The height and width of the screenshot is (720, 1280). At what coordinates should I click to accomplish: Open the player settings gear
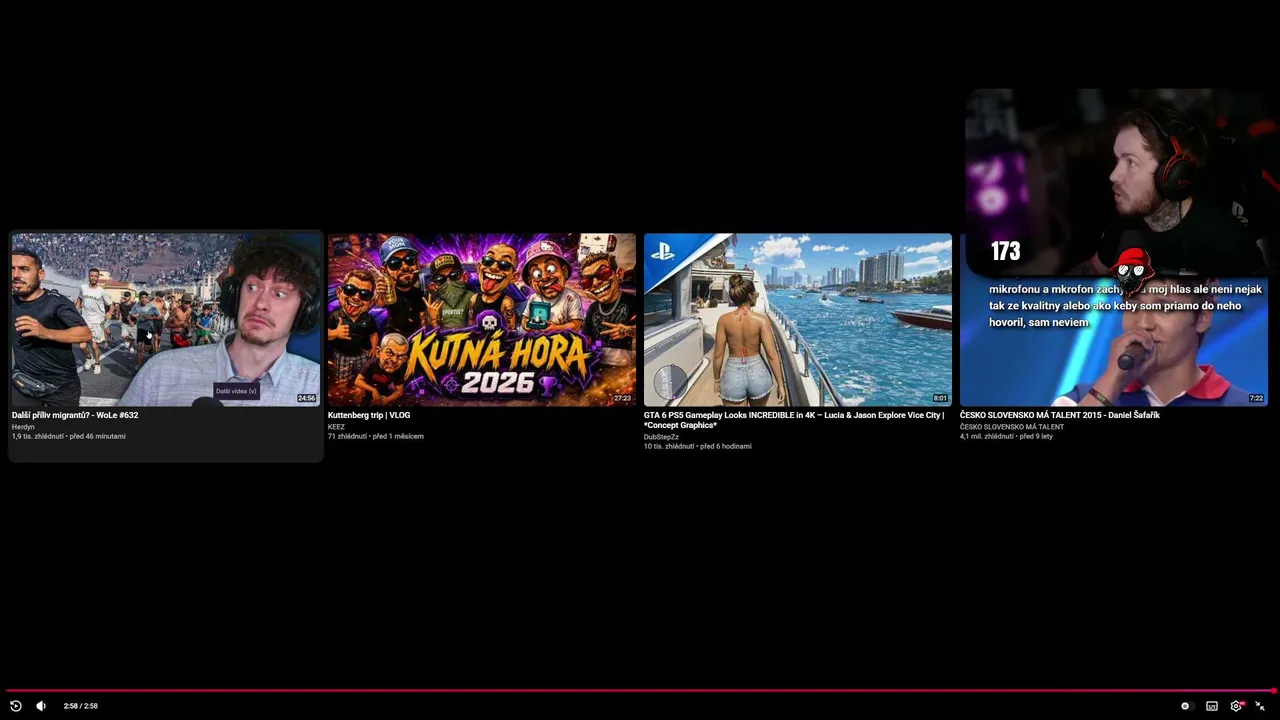1236,706
